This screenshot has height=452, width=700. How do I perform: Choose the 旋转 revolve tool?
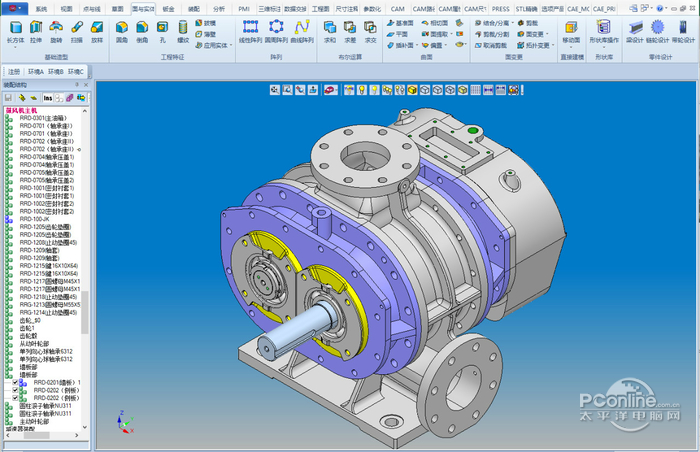pos(57,32)
